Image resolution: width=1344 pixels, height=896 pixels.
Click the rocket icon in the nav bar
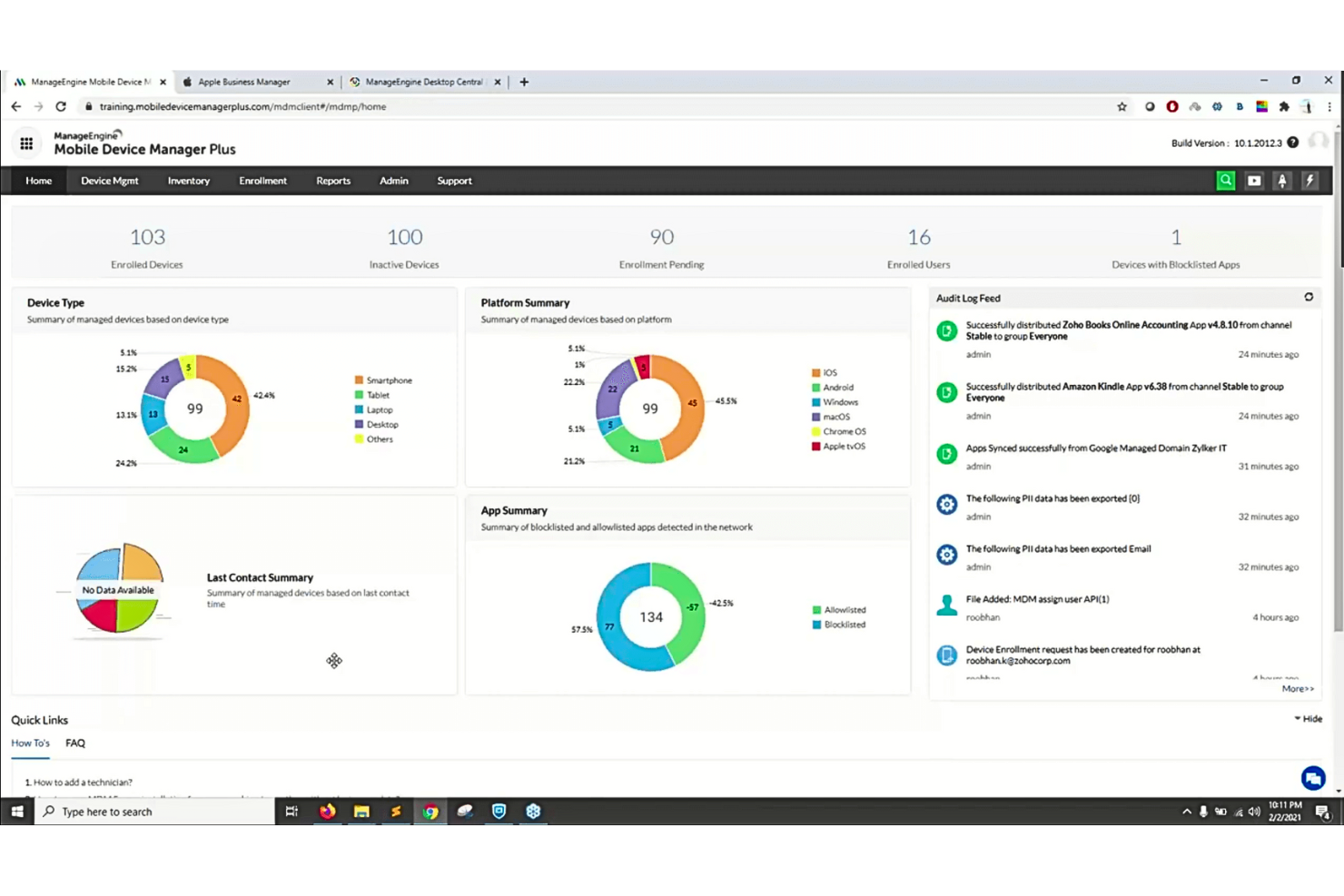[1282, 181]
